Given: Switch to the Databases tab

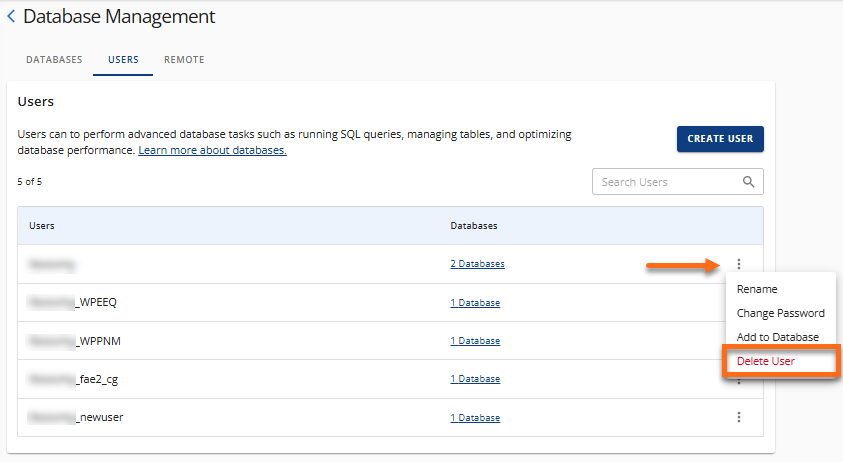Looking at the screenshot, I should (54, 60).
